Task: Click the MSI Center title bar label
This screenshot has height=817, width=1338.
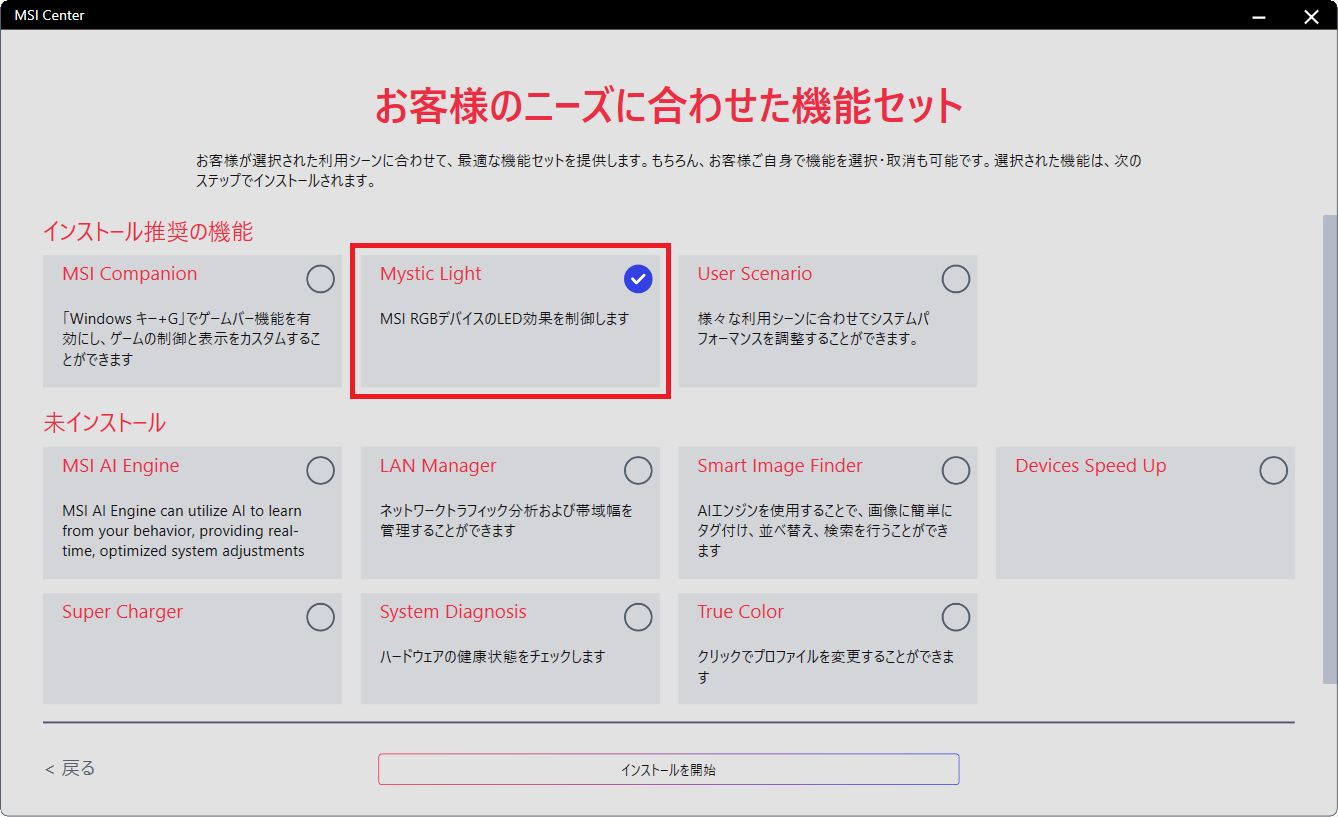Action: click(49, 15)
